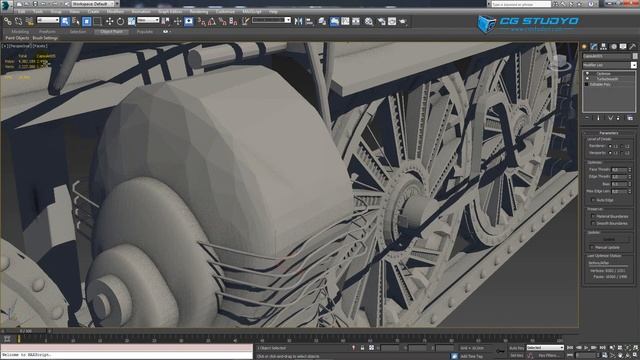Open the Rendered Frame Window
The image size is (640, 360).
click(392, 21)
